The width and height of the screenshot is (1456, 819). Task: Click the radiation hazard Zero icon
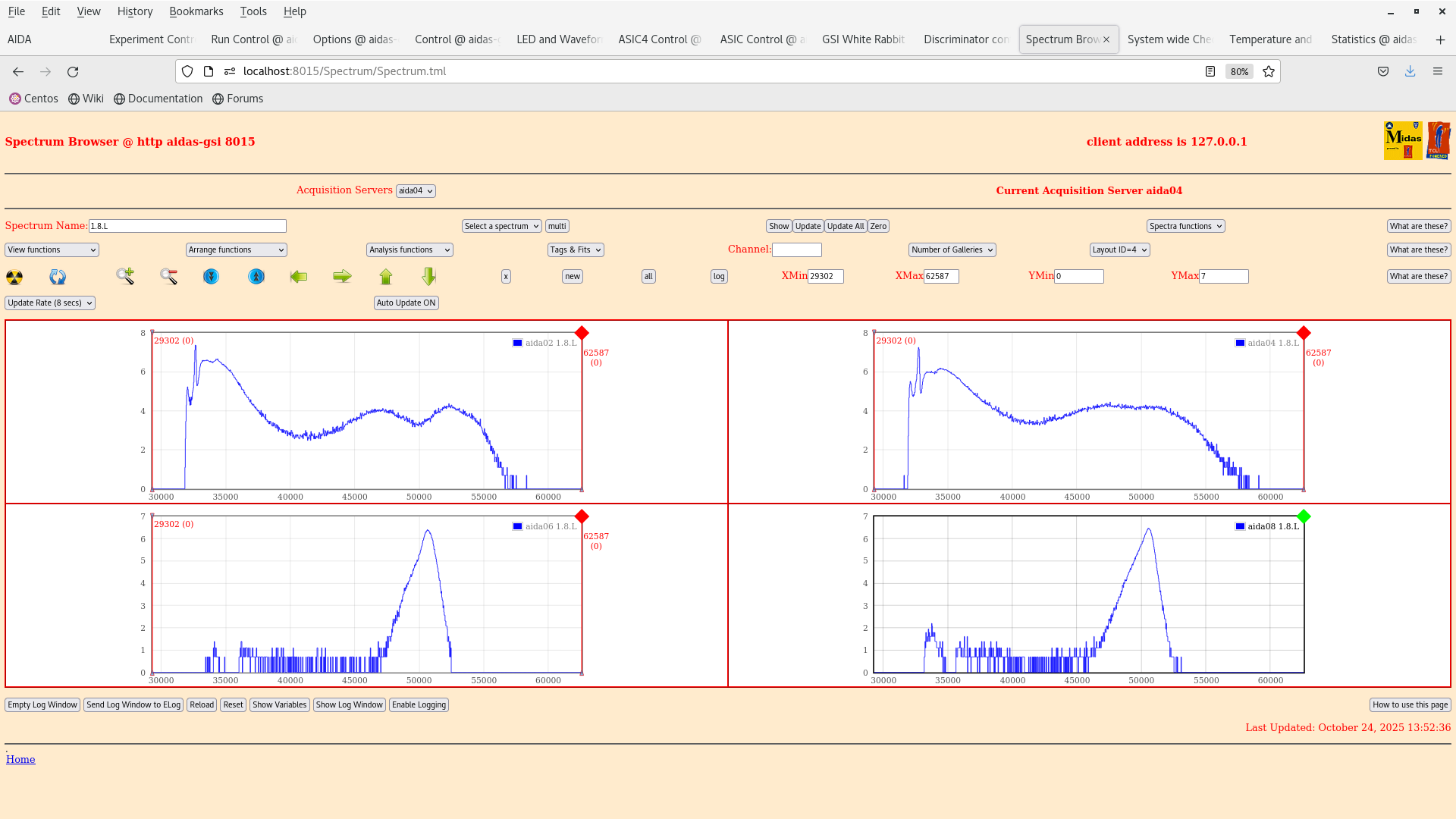pyautogui.click(x=14, y=277)
